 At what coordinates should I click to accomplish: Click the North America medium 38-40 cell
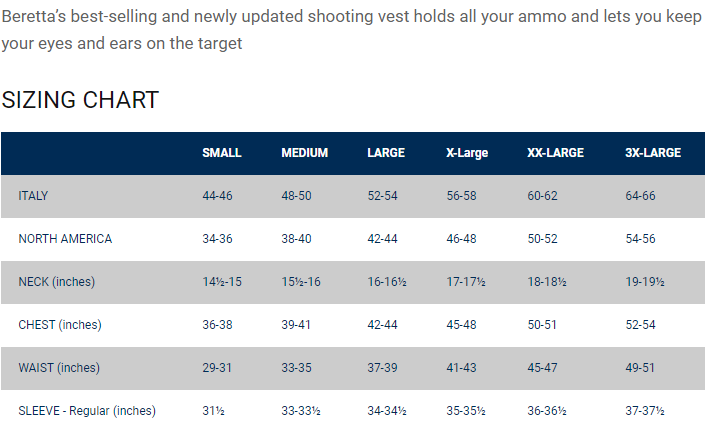[297, 239]
